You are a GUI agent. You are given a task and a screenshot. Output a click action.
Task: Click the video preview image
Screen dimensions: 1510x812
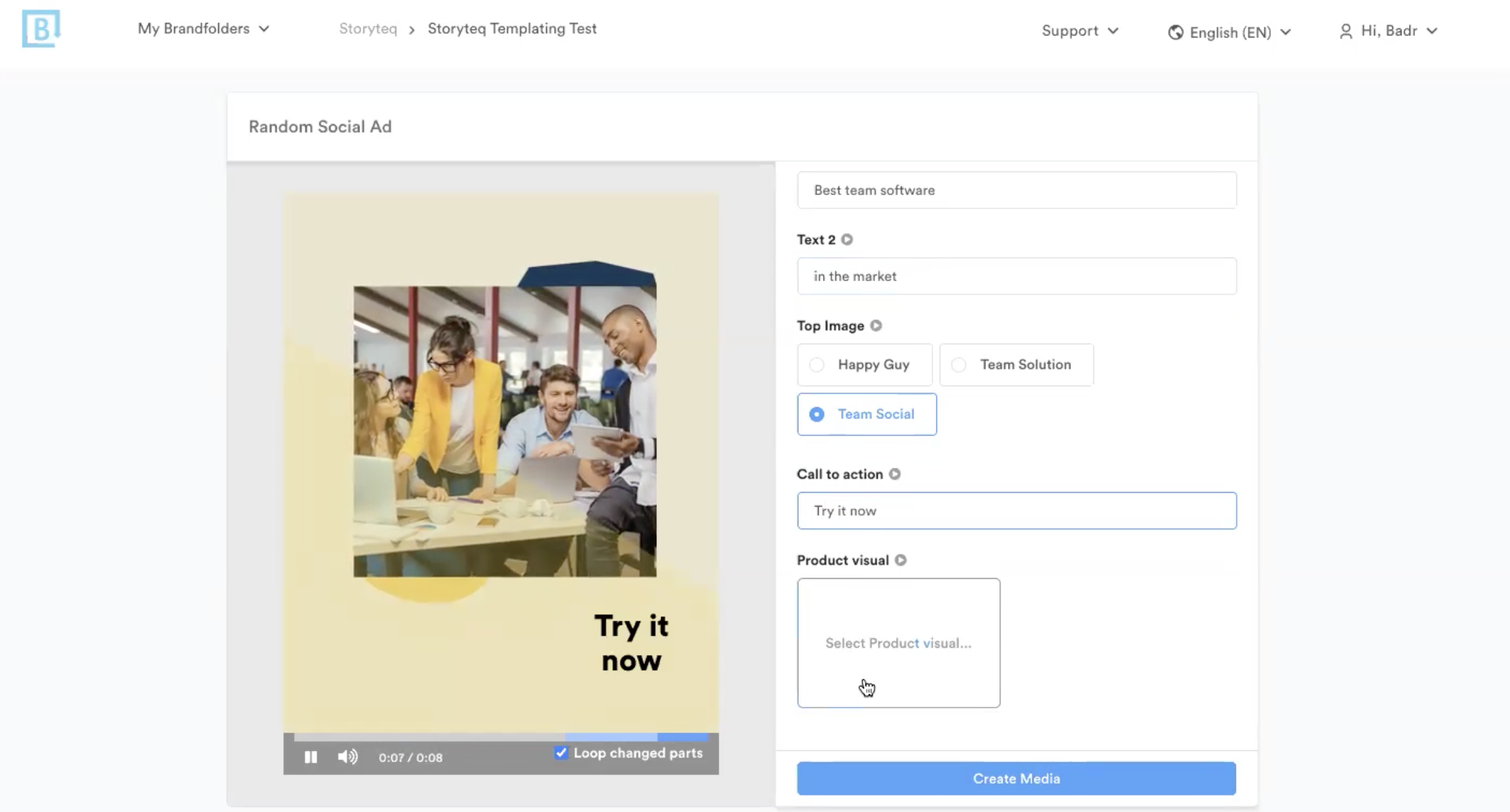(x=501, y=462)
